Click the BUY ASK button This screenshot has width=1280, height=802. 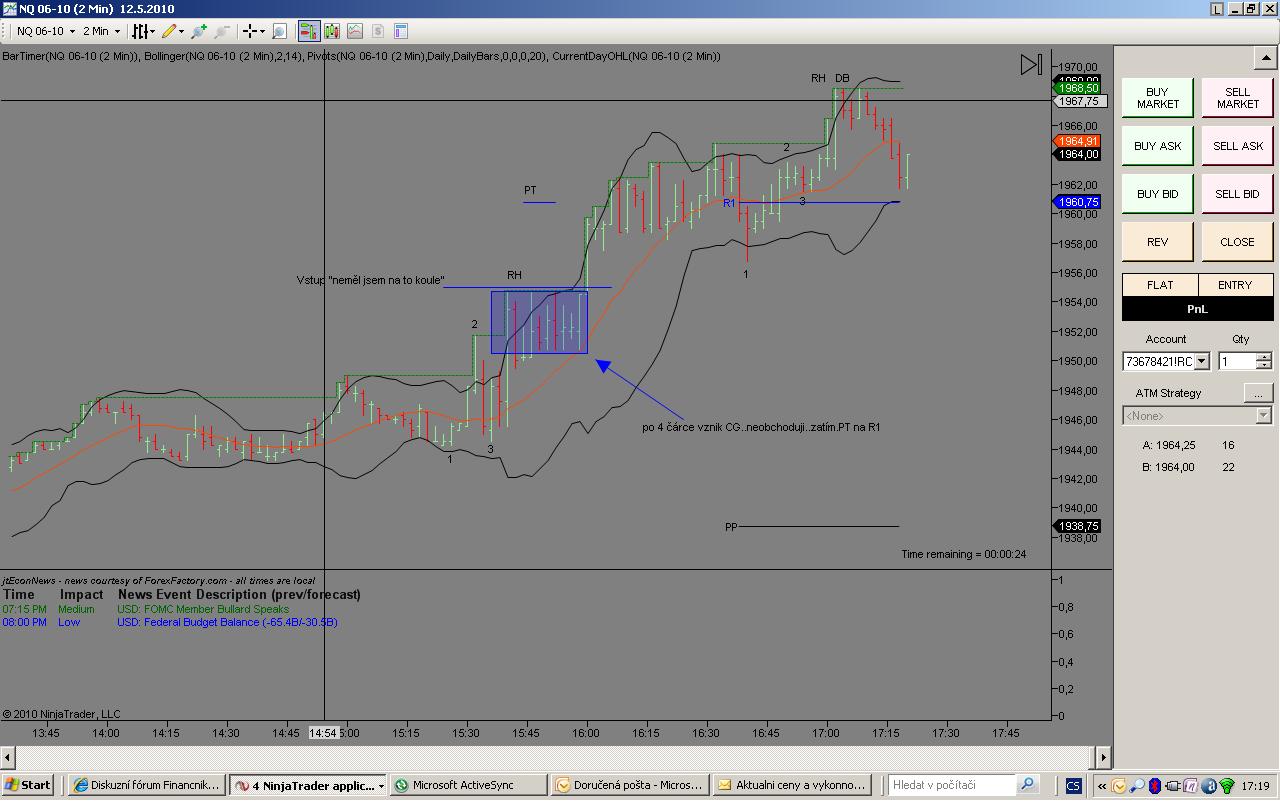(x=1157, y=146)
